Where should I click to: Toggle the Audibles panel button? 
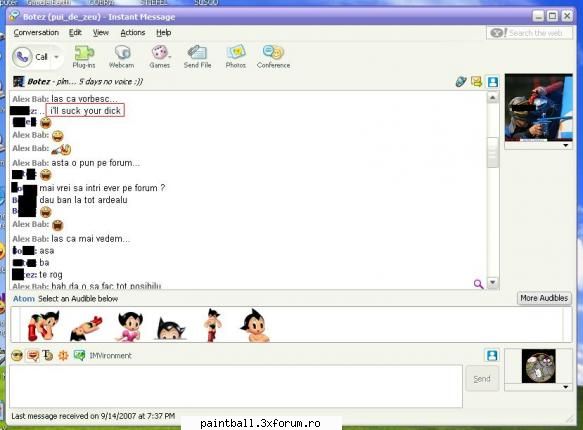tap(33, 356)
